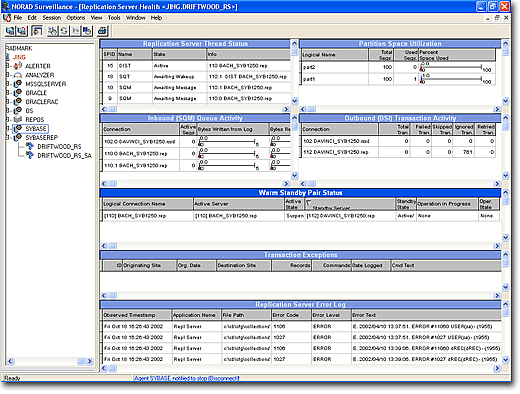Click the ANALYZER gauge icon

click(x=18, y=75)
